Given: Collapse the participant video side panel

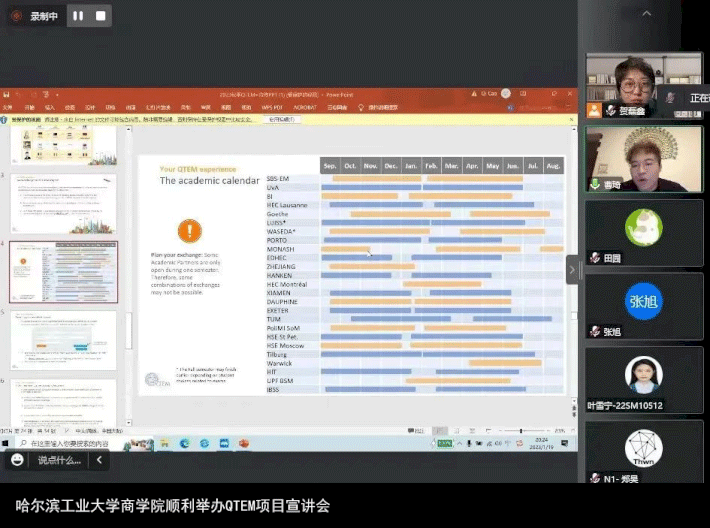Looking at the screenshot, I should click(x=572, y=270).
